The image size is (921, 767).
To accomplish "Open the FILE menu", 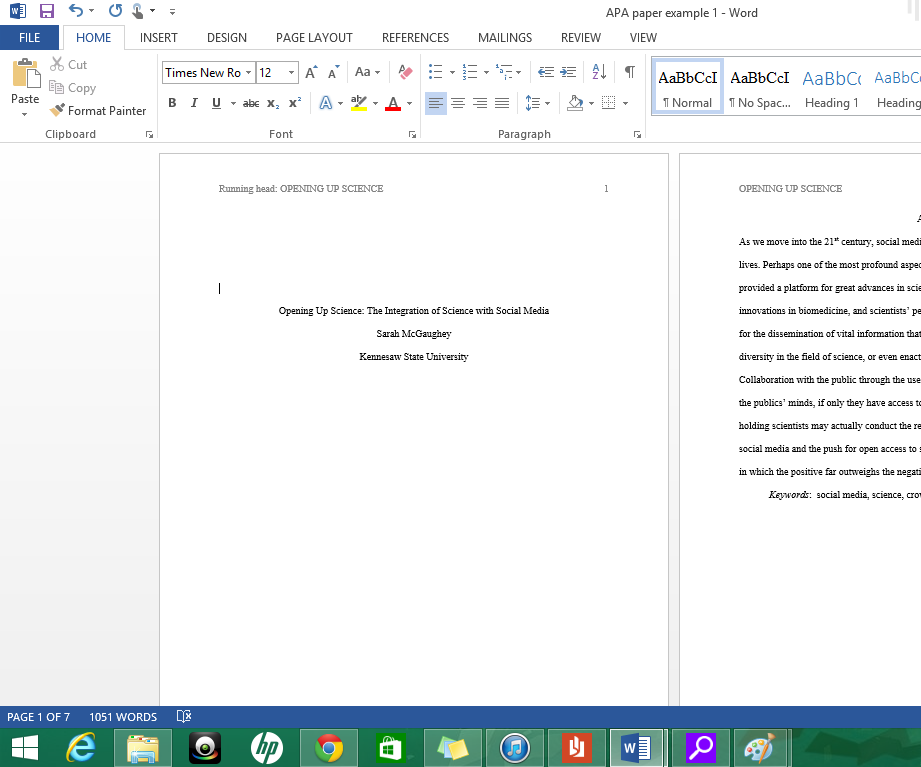I will pyautogui.click(x=30, y=37).
